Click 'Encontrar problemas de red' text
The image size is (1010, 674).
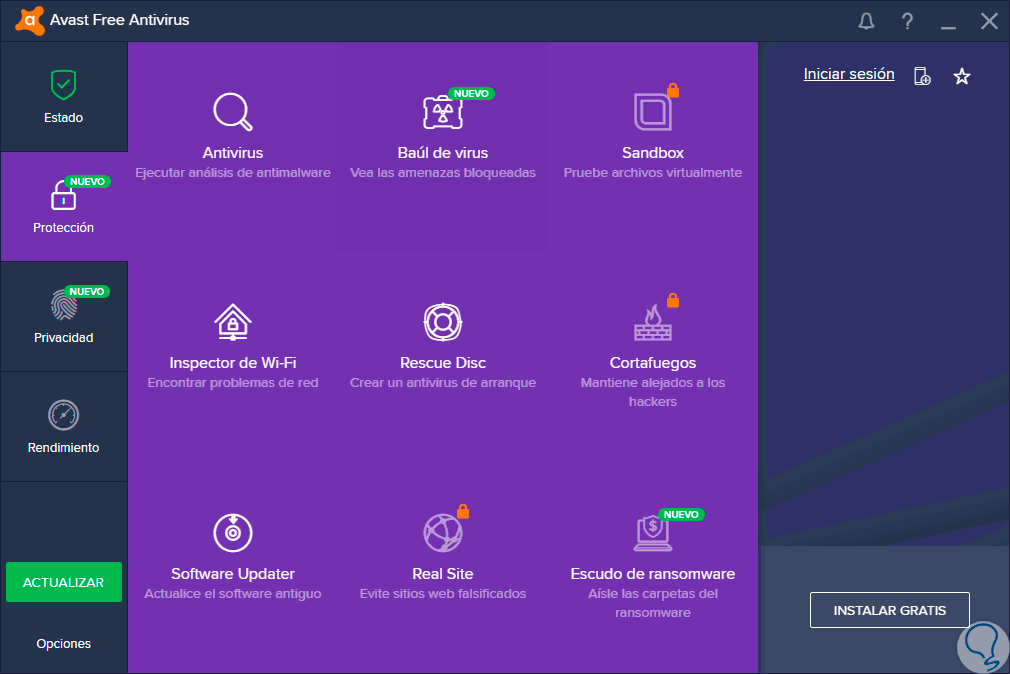tap(233, 383)
